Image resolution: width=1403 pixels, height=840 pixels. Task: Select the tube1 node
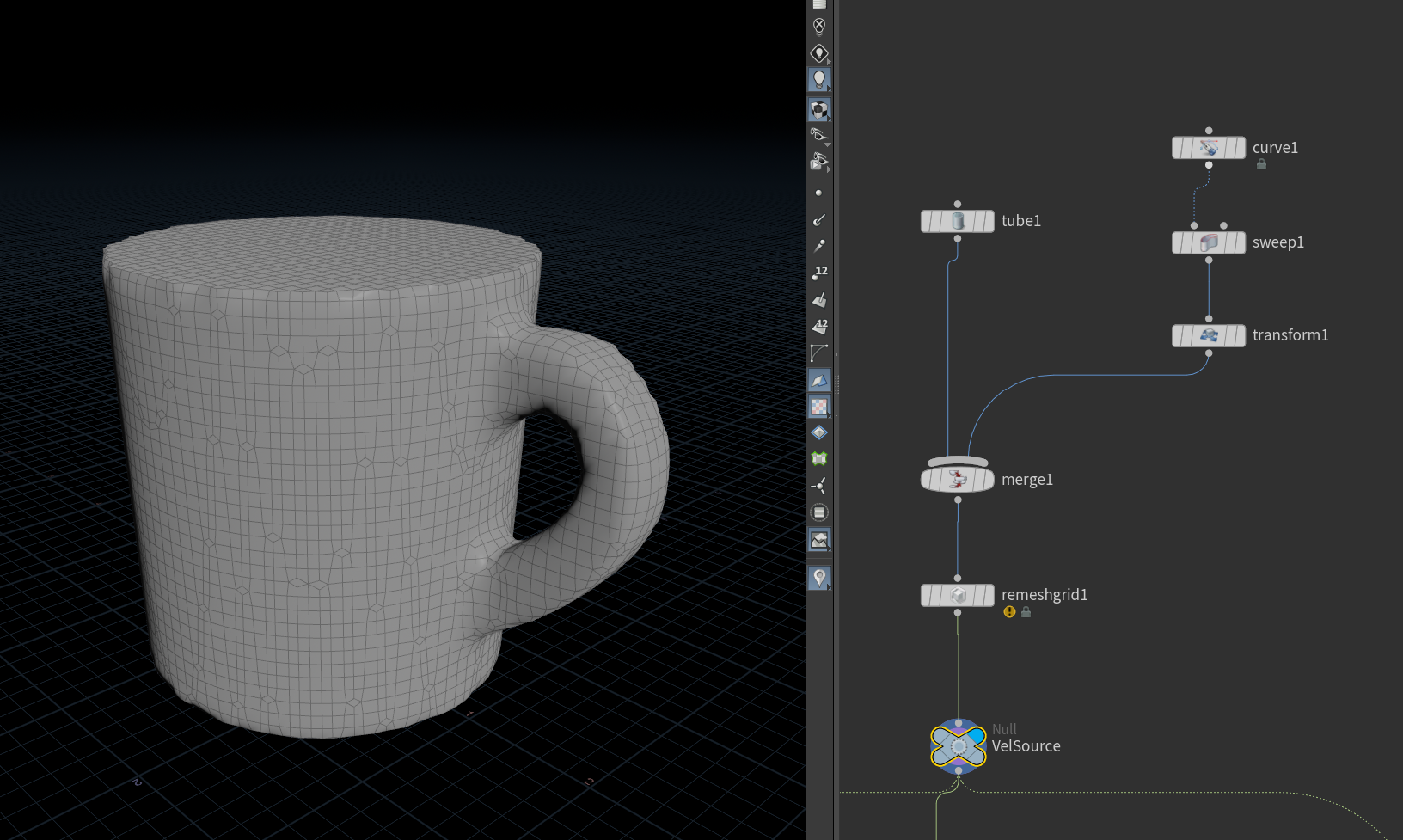pos(957,221)
